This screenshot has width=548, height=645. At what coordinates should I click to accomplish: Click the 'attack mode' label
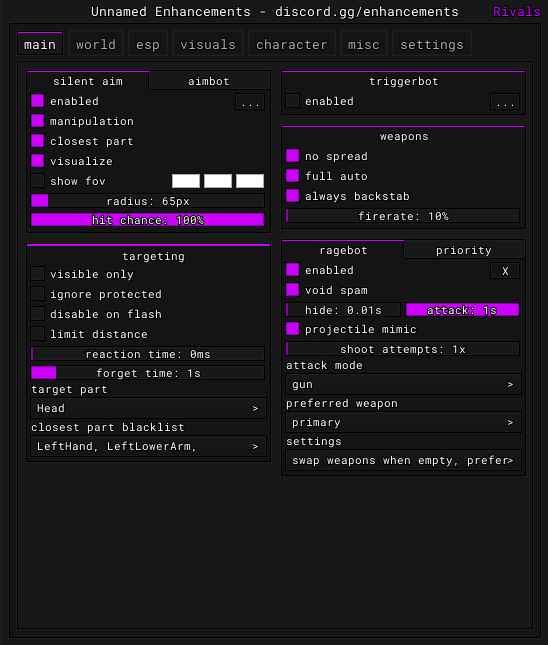(324, 365)
